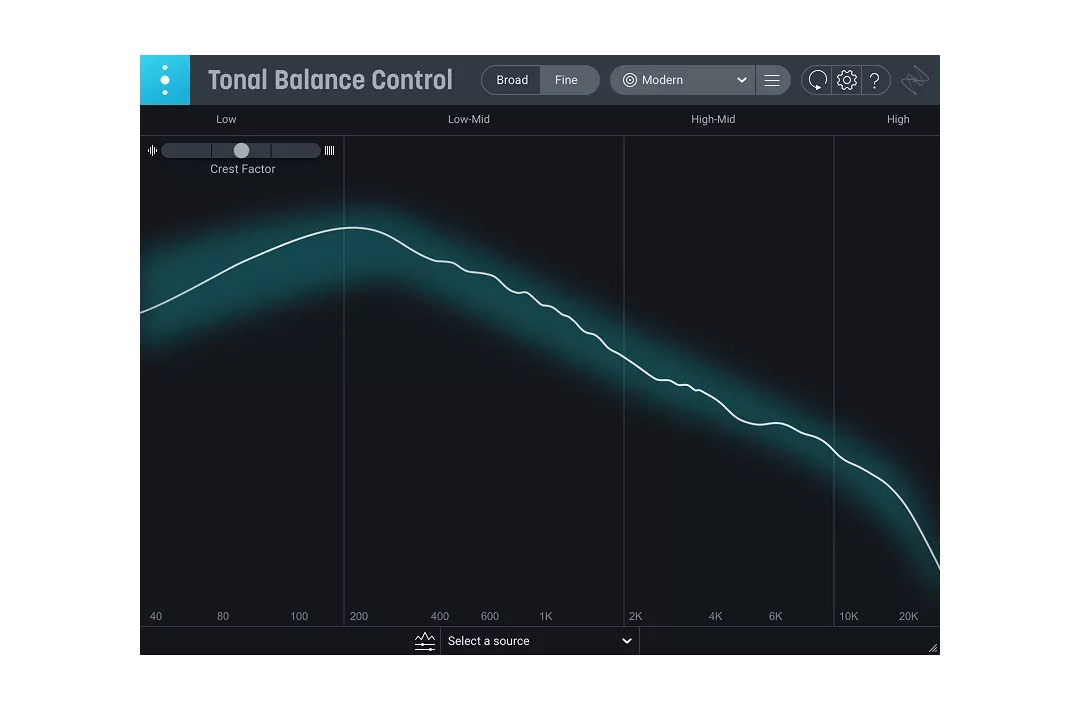The image size is (1080, 710).
Task: Open help with the question mark icon
Action: (x=875, y=80)
